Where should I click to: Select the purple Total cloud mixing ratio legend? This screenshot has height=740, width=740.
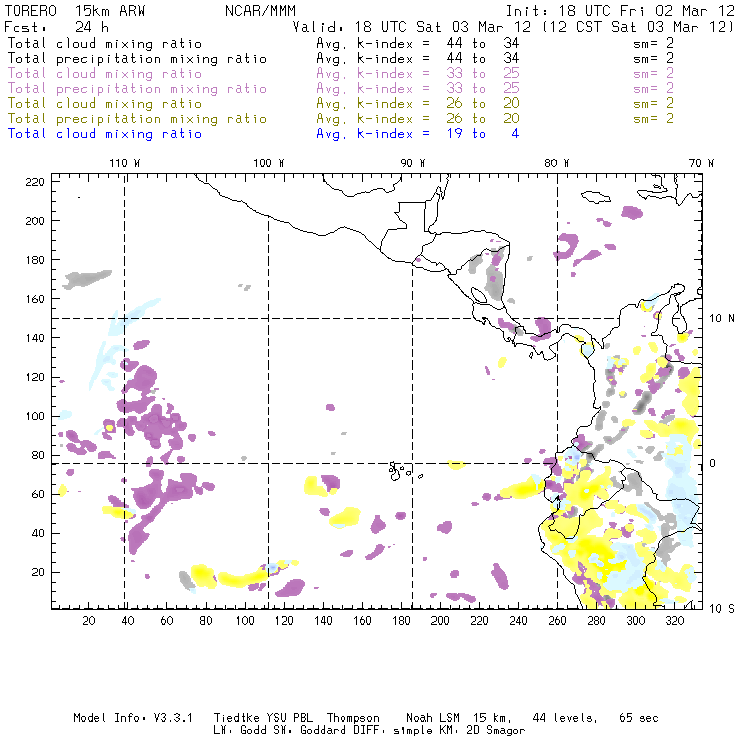105,74
